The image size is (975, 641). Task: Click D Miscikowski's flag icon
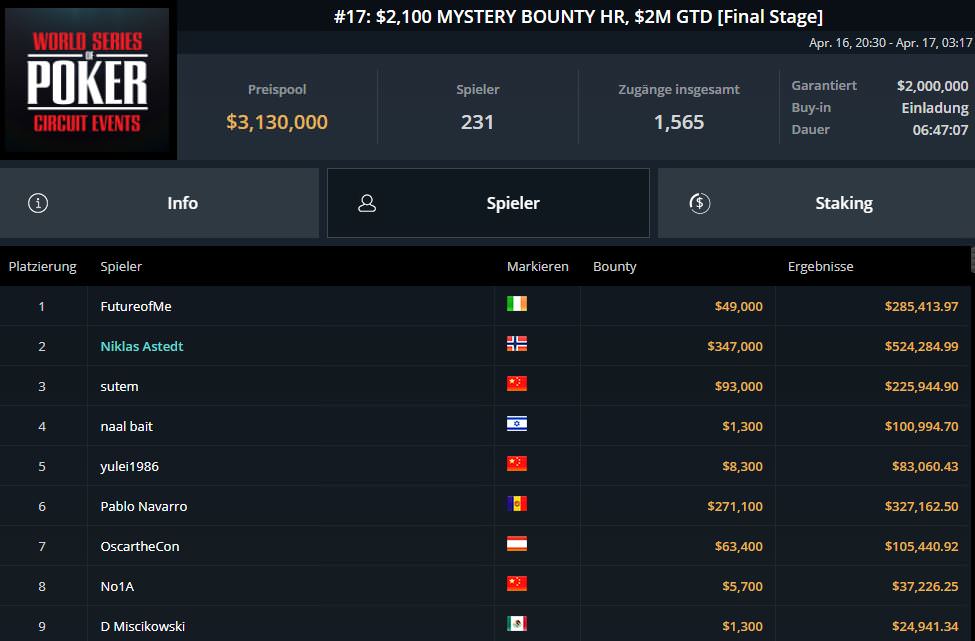pos(516,624)
